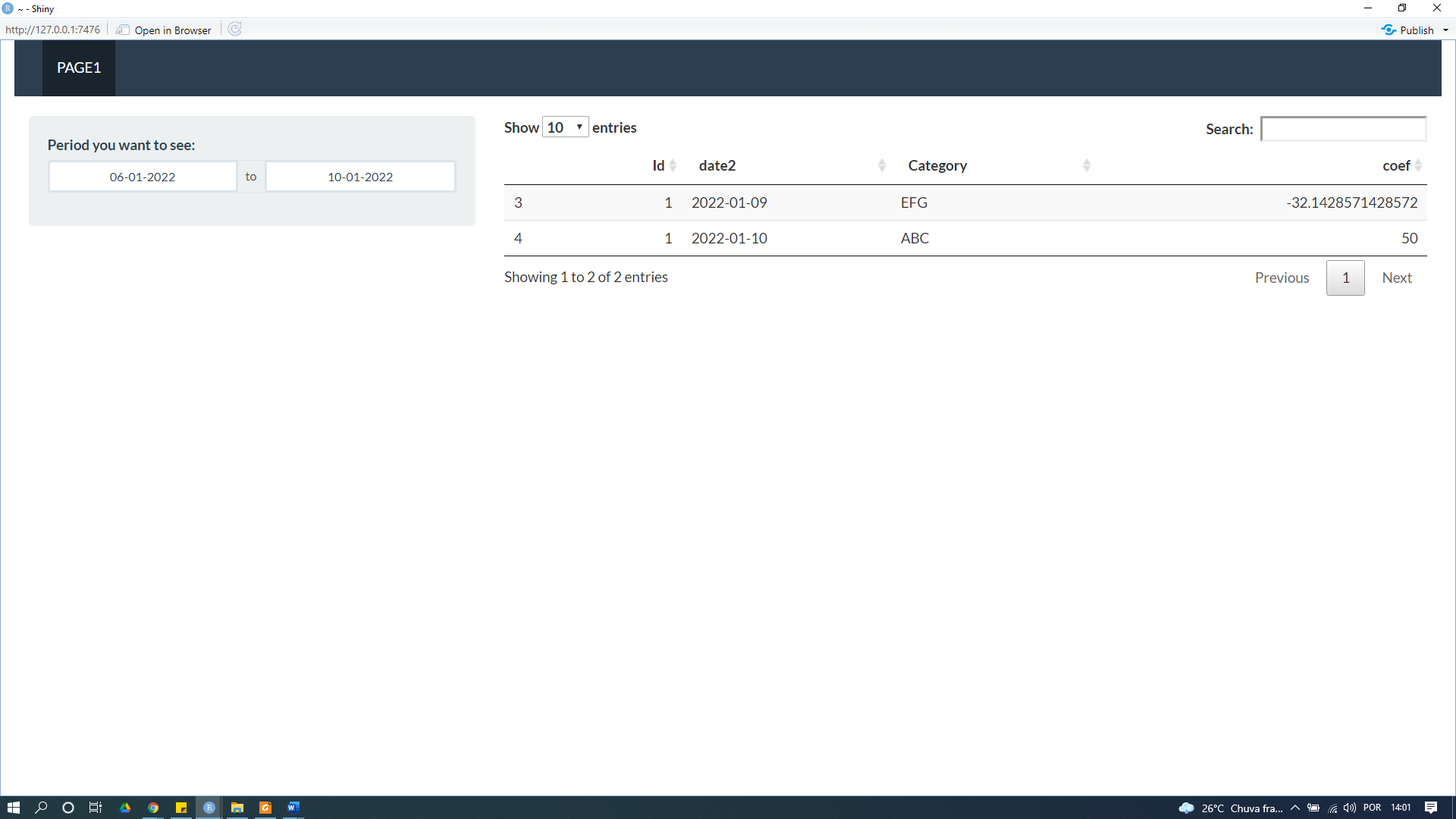The image size is (1456, 819).
Task: Click the EFG category cell
Action: (914, 202)
